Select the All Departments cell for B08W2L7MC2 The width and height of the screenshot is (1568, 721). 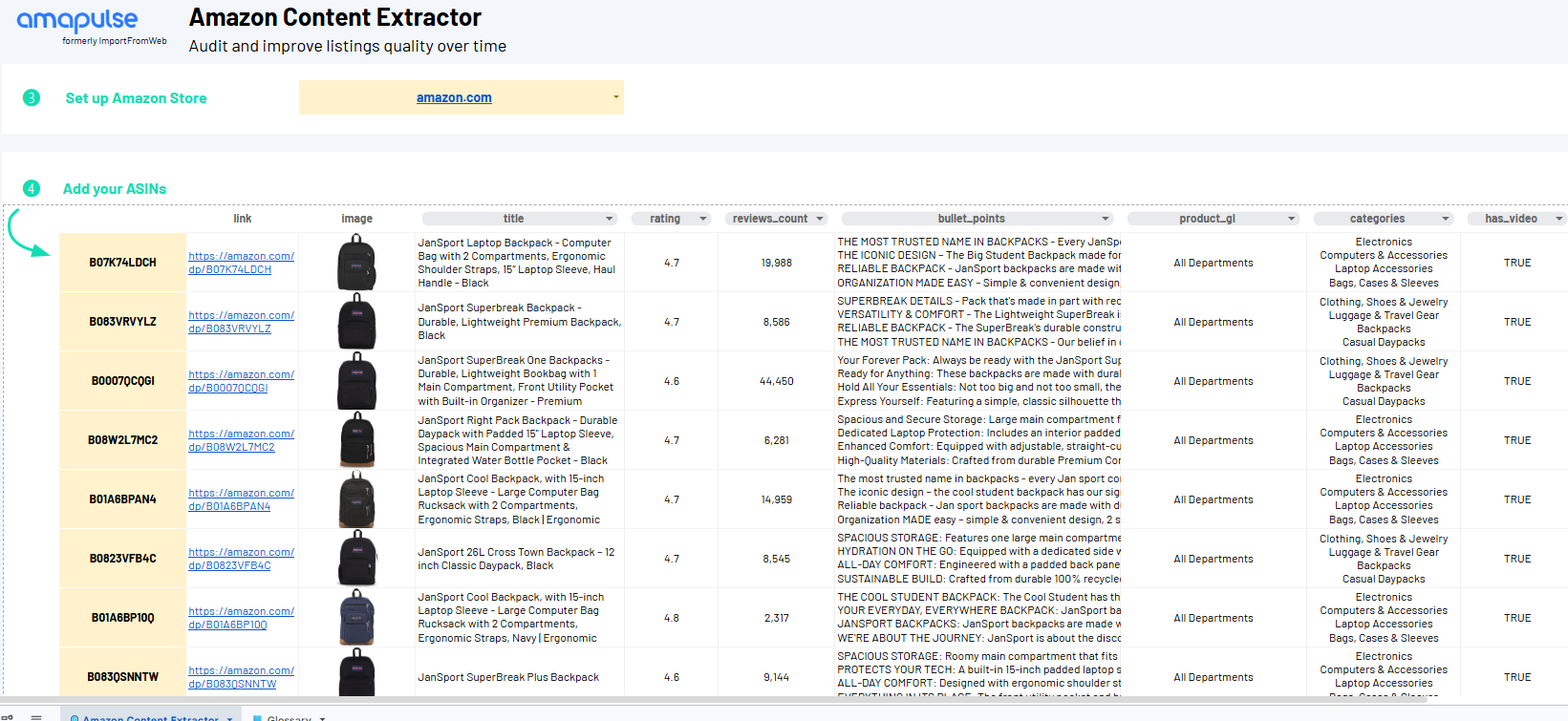tap(1214, 440)
